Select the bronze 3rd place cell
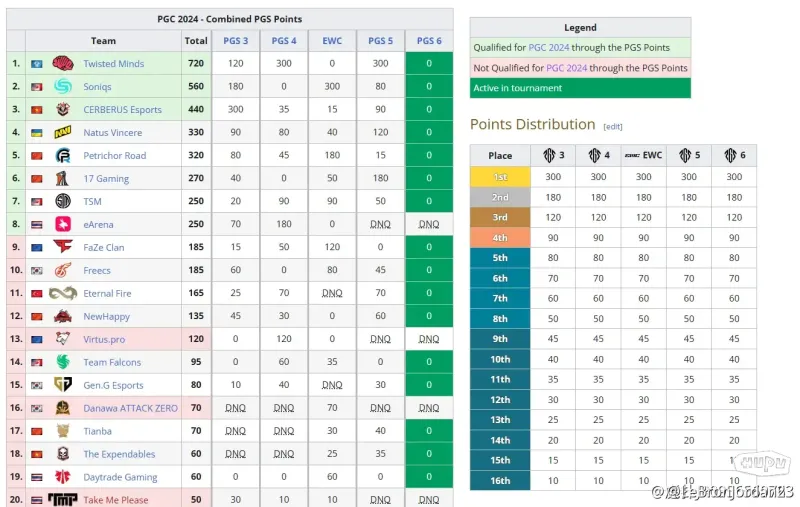 (500, 217)
